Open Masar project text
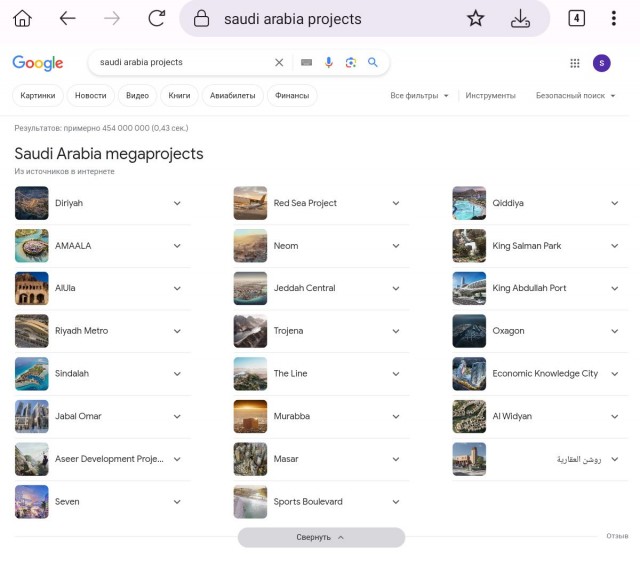The width and height of the screenshot is (640, 565). coord(286,459)
